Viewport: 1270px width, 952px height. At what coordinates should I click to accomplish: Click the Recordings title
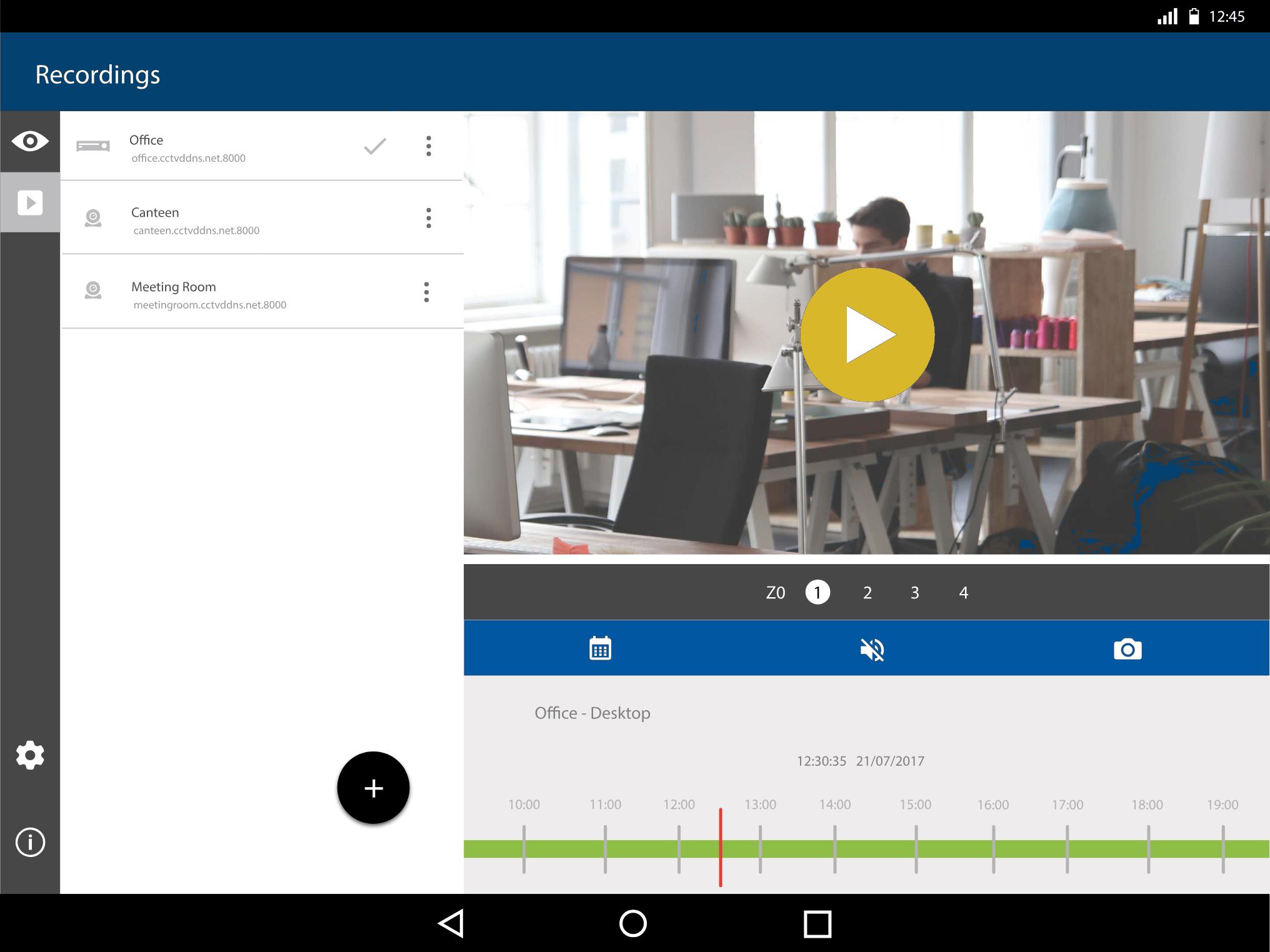point(97,74)
